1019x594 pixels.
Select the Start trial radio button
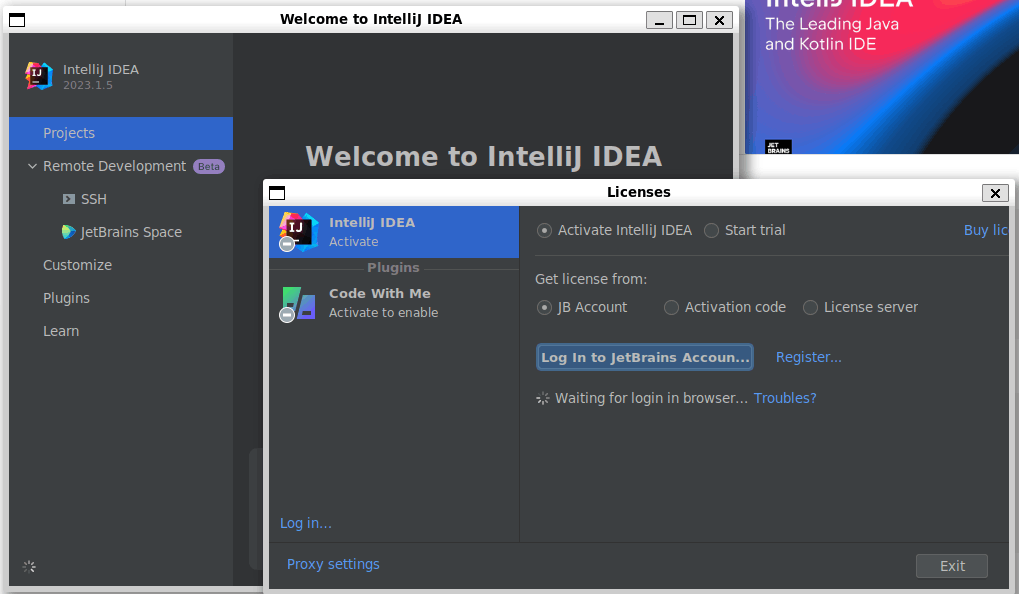(x=712, y=231)
